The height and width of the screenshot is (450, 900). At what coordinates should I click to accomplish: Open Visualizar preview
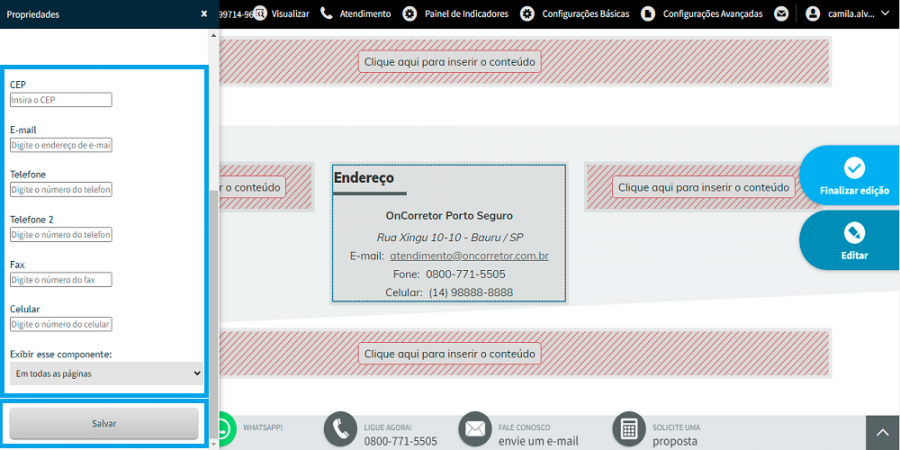290,14
